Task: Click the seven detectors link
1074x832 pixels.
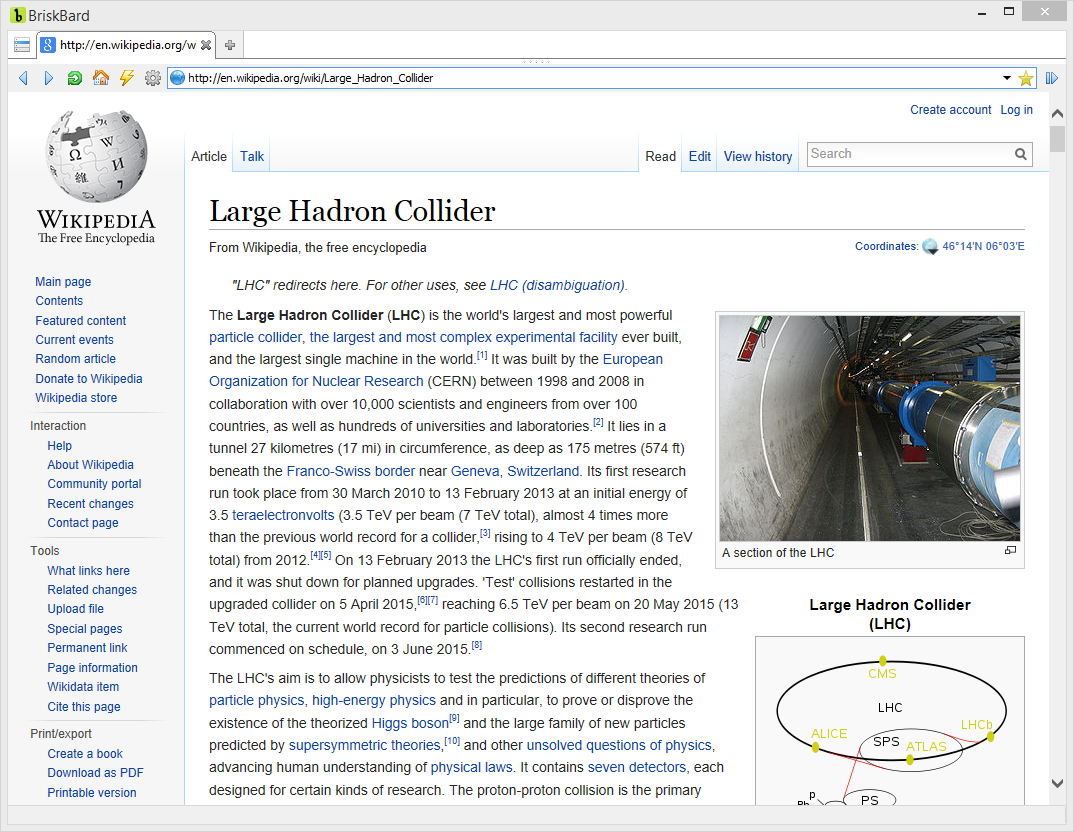Action: tap(637, 767)
